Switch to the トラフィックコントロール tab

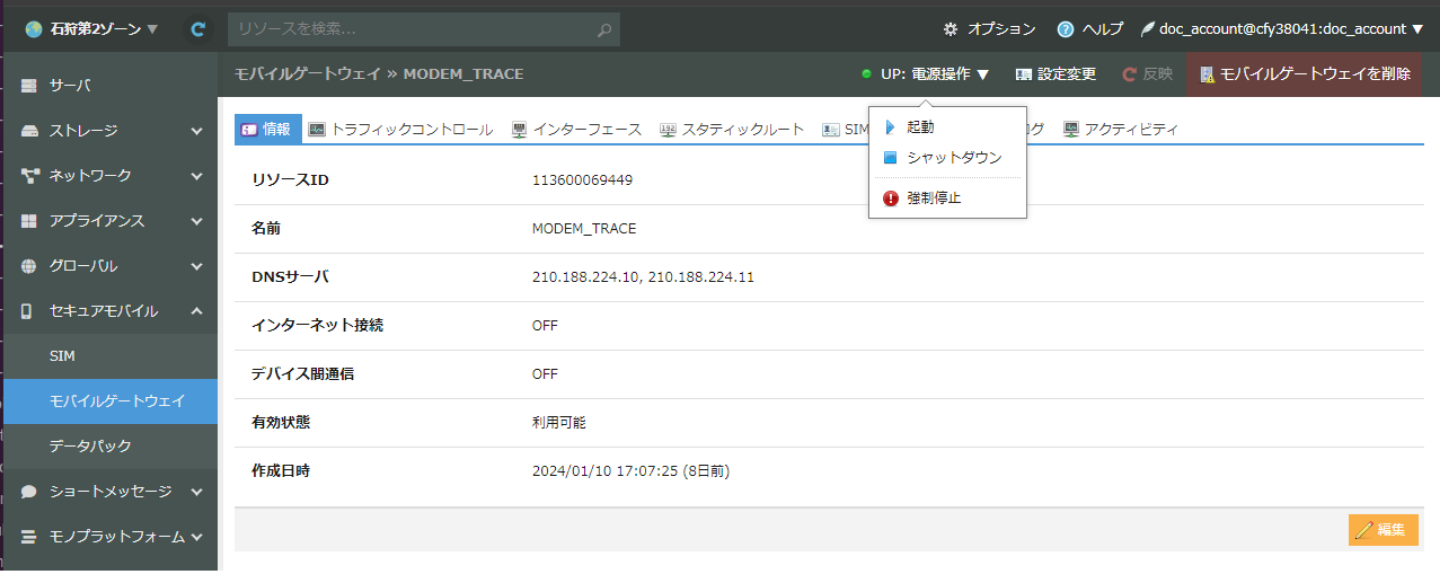coord(400,129)
